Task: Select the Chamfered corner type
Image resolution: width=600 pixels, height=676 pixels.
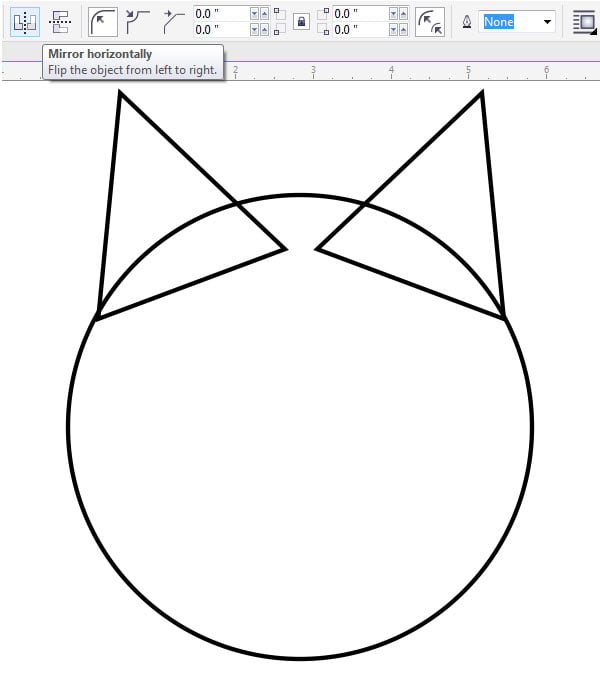Action: (x=174, y=22)
